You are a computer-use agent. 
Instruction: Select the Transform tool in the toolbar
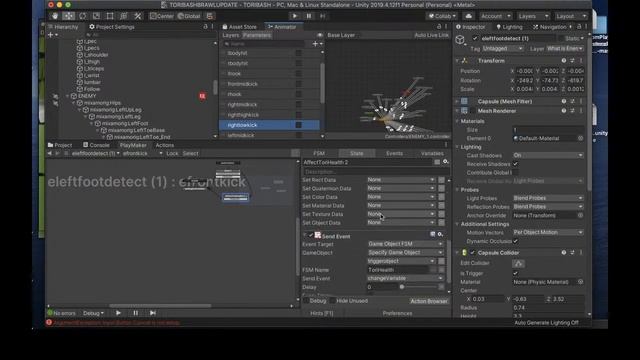[x=124, y=16]
